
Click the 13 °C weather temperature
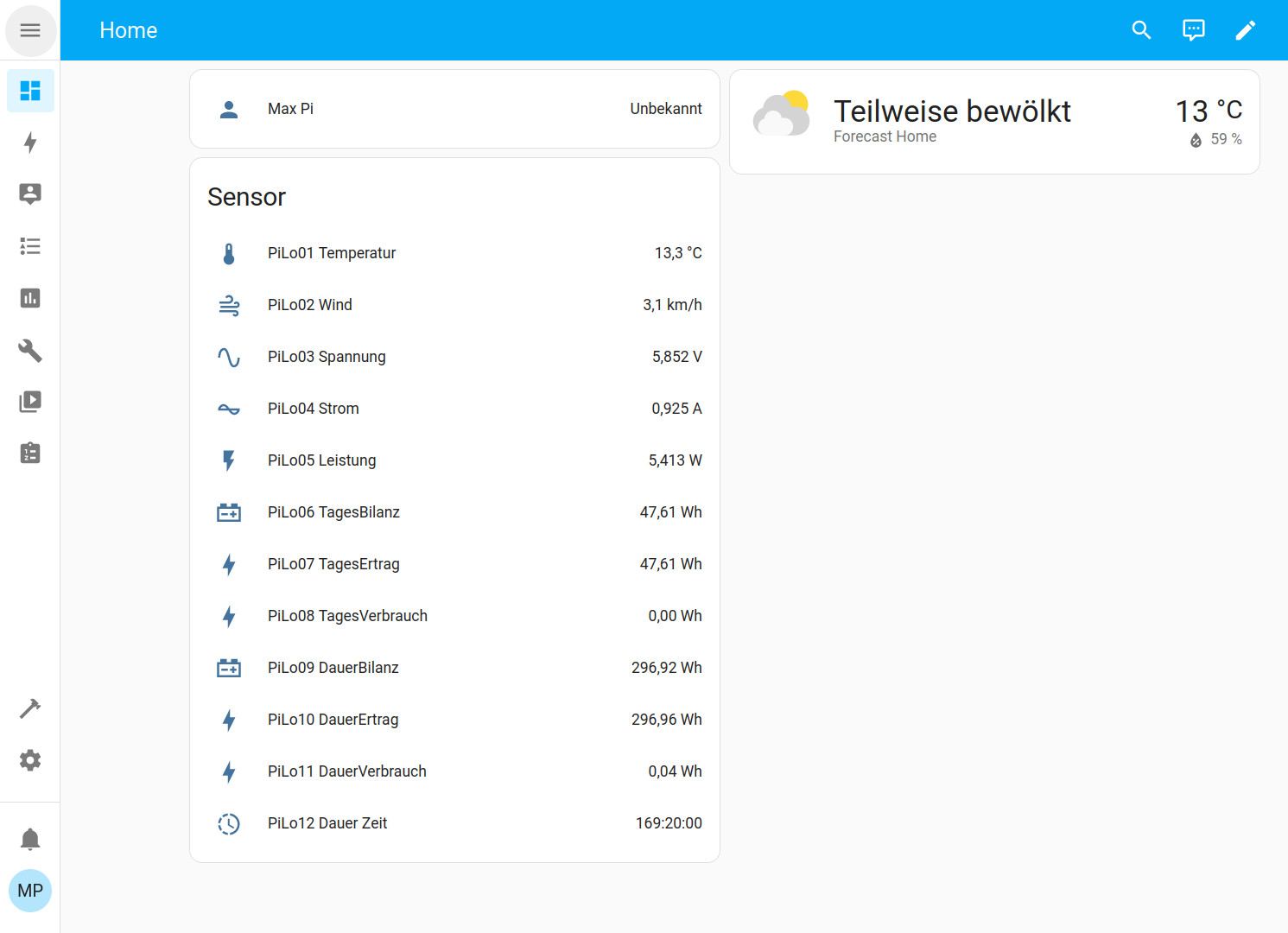pos(1209,111)
